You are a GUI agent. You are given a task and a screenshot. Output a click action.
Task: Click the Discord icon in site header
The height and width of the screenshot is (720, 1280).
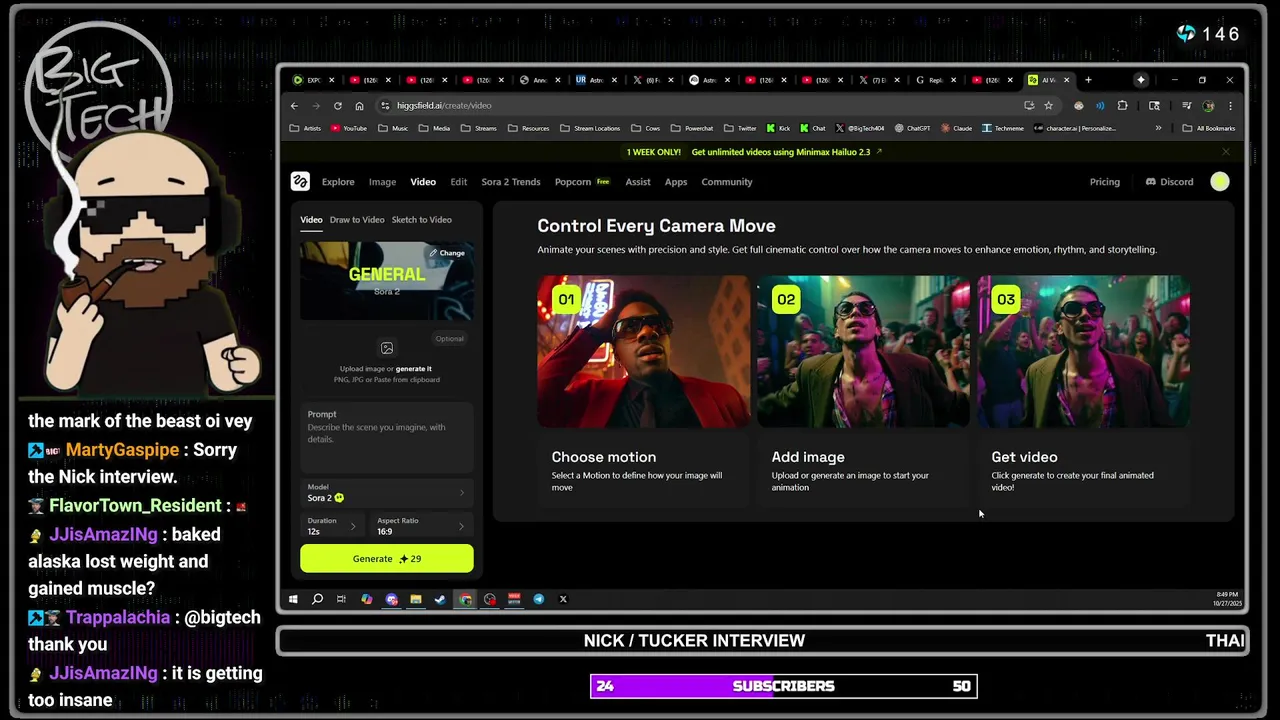pyautogui.click(x=1150, y=182)
